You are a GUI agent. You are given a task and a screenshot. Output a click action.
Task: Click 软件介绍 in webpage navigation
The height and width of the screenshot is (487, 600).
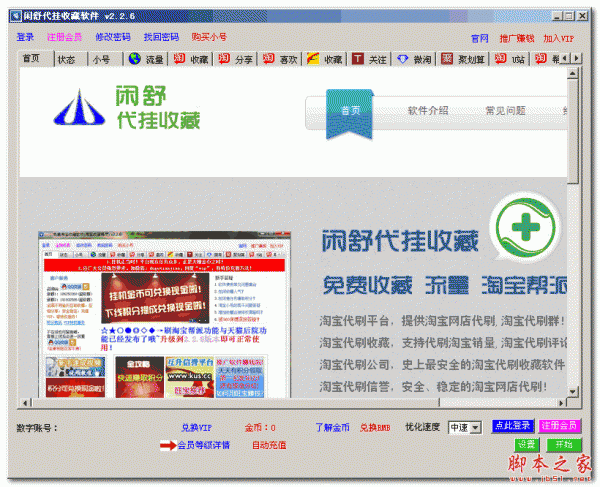tap(428, 111)
